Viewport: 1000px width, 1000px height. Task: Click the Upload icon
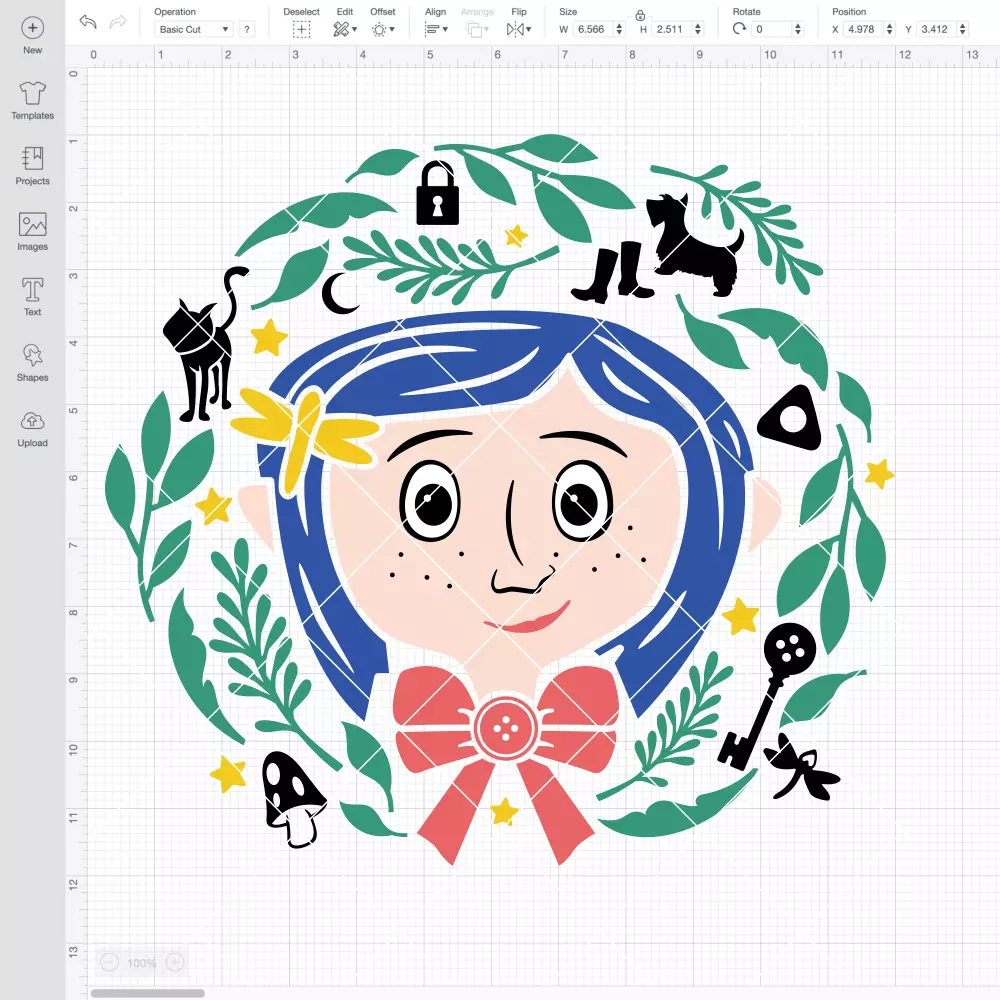(33, 421)
